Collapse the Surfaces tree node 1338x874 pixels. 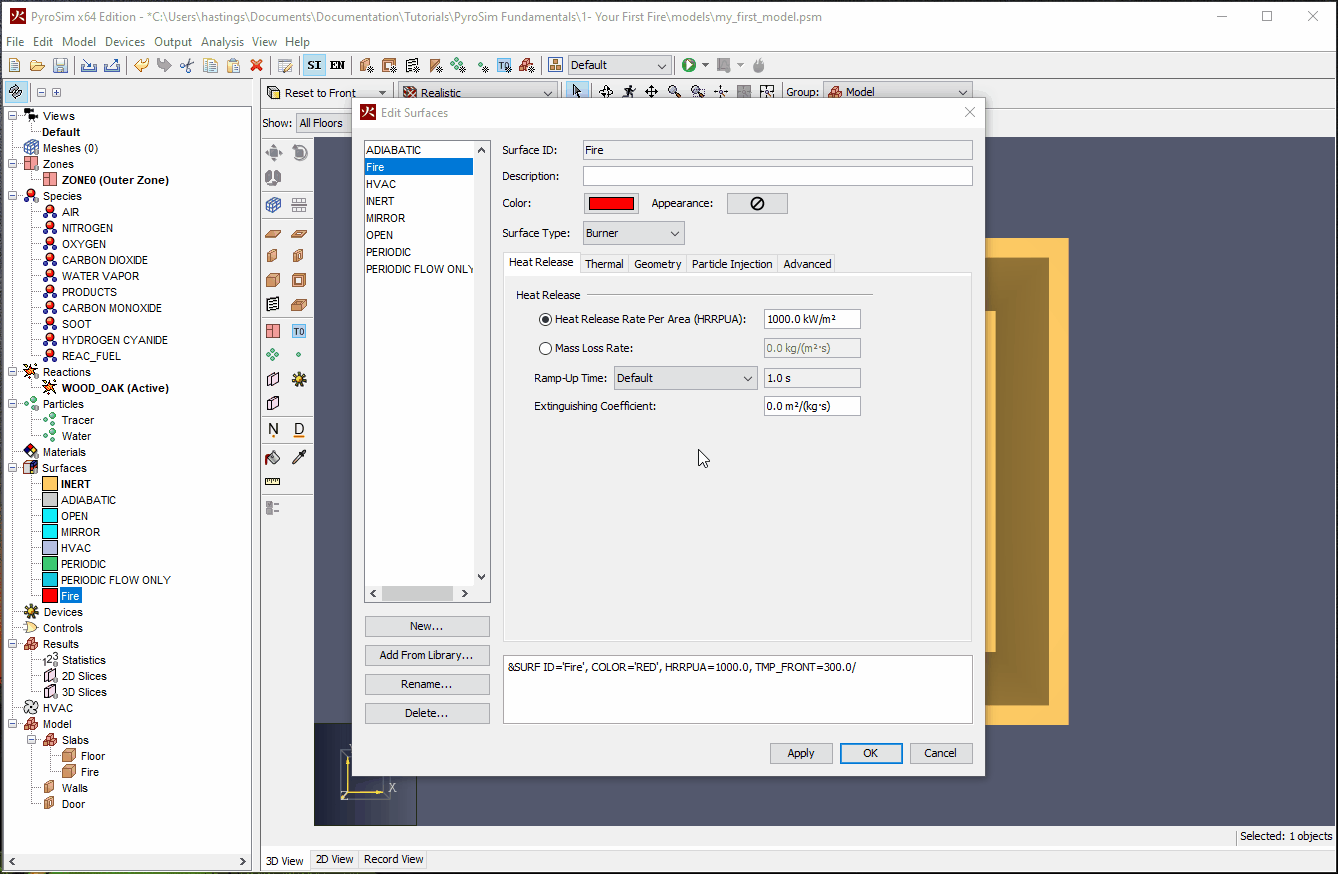14,468
